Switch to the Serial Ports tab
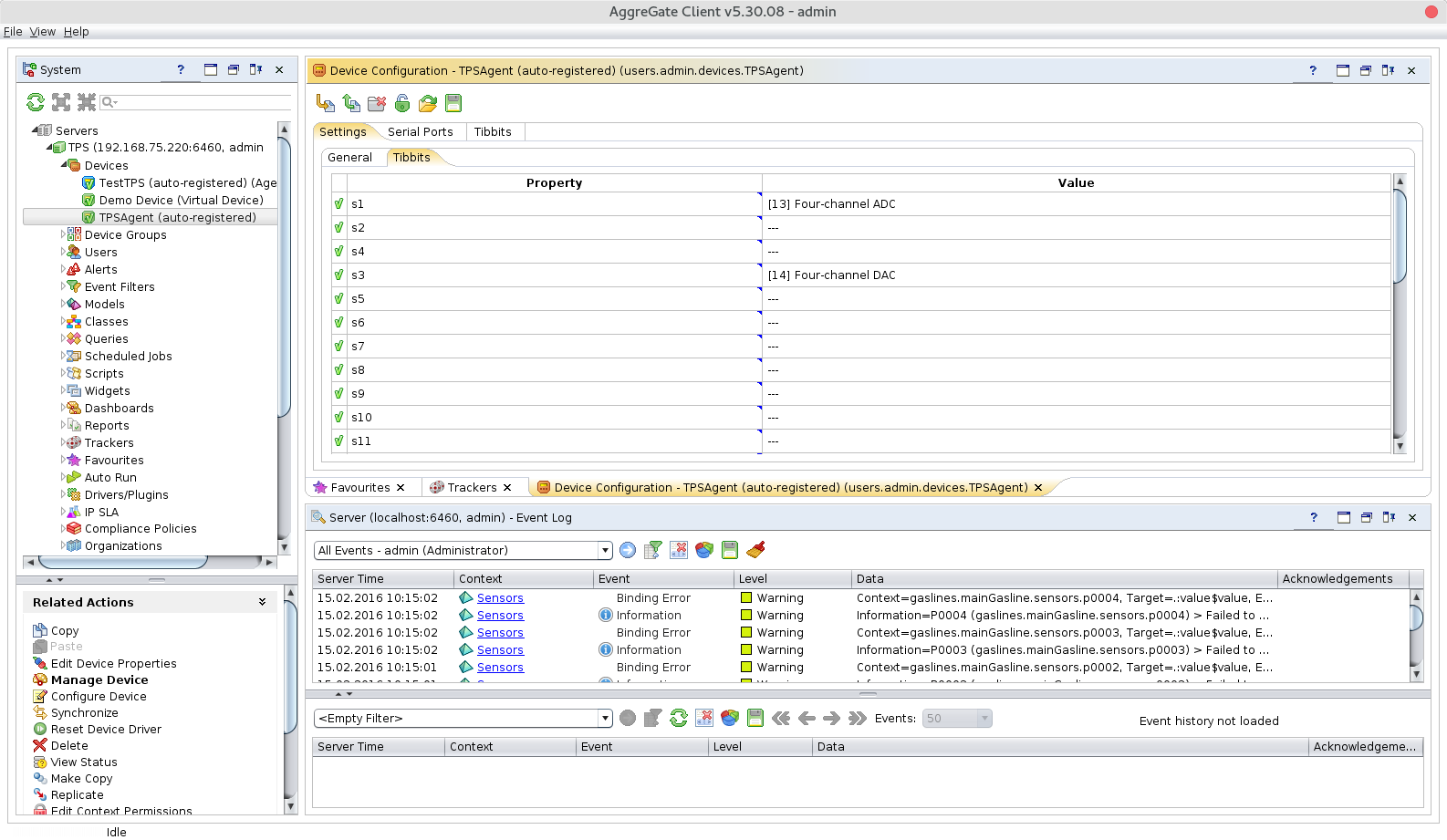The height and width of the screenshot is (840, 1447). (x=420, y=131)
